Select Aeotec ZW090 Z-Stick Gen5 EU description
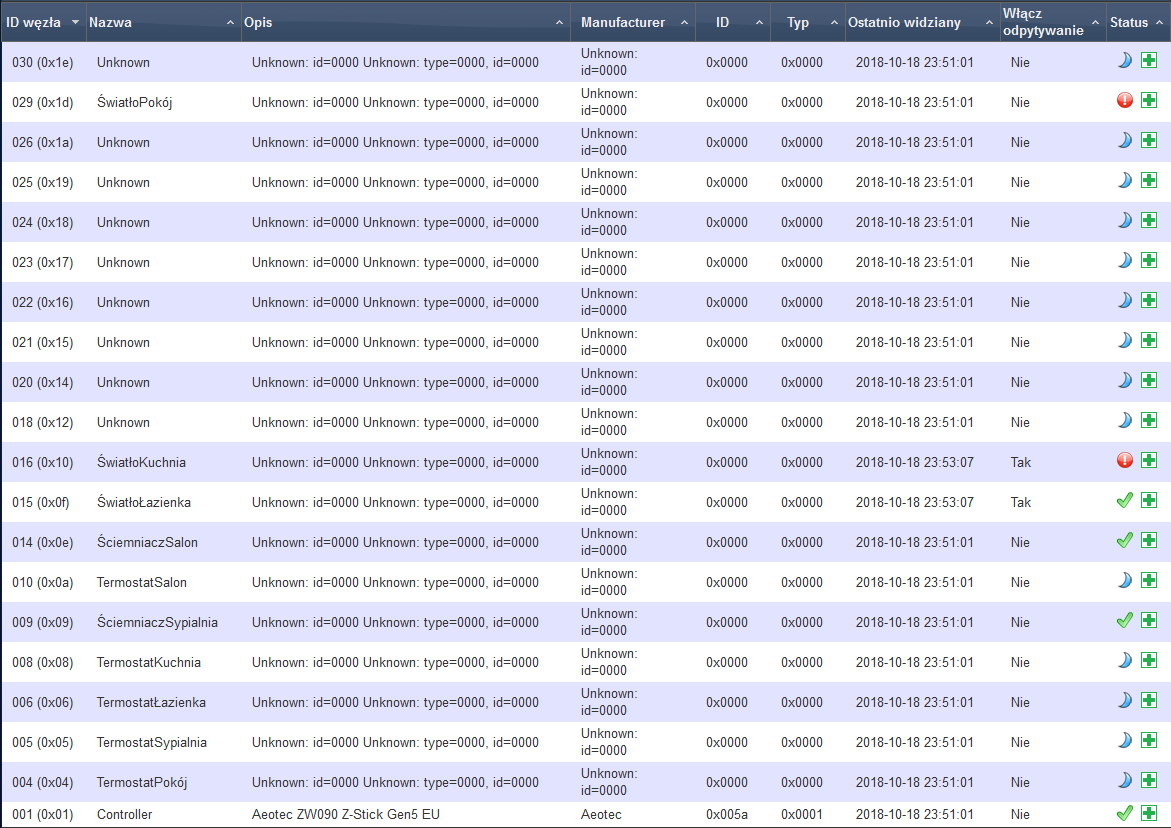1171x828 pixels. [346, 815]
